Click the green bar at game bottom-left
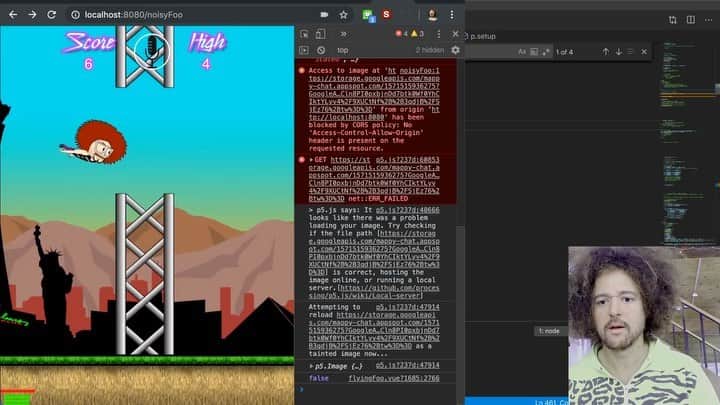The width and height of the screenshot is (720, 405). pyautogui.click(x=17, y=398)
